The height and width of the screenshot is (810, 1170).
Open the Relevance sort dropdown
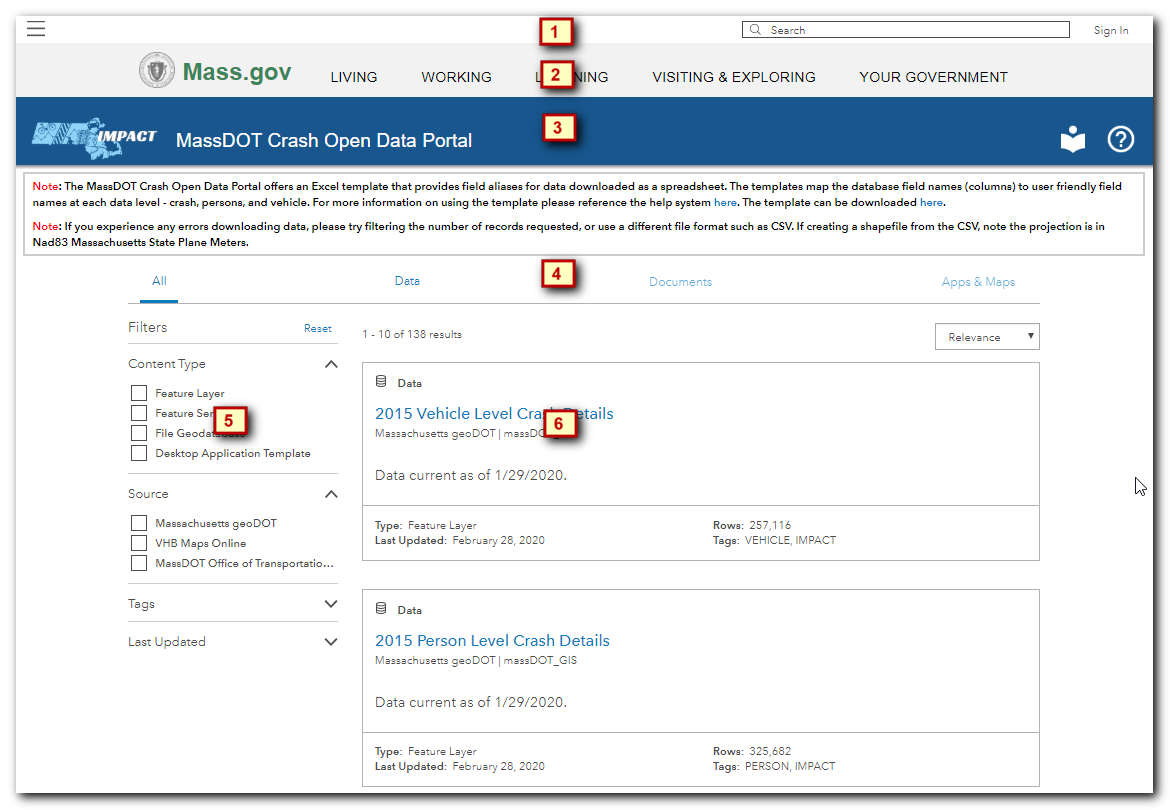tap(986, 336)
